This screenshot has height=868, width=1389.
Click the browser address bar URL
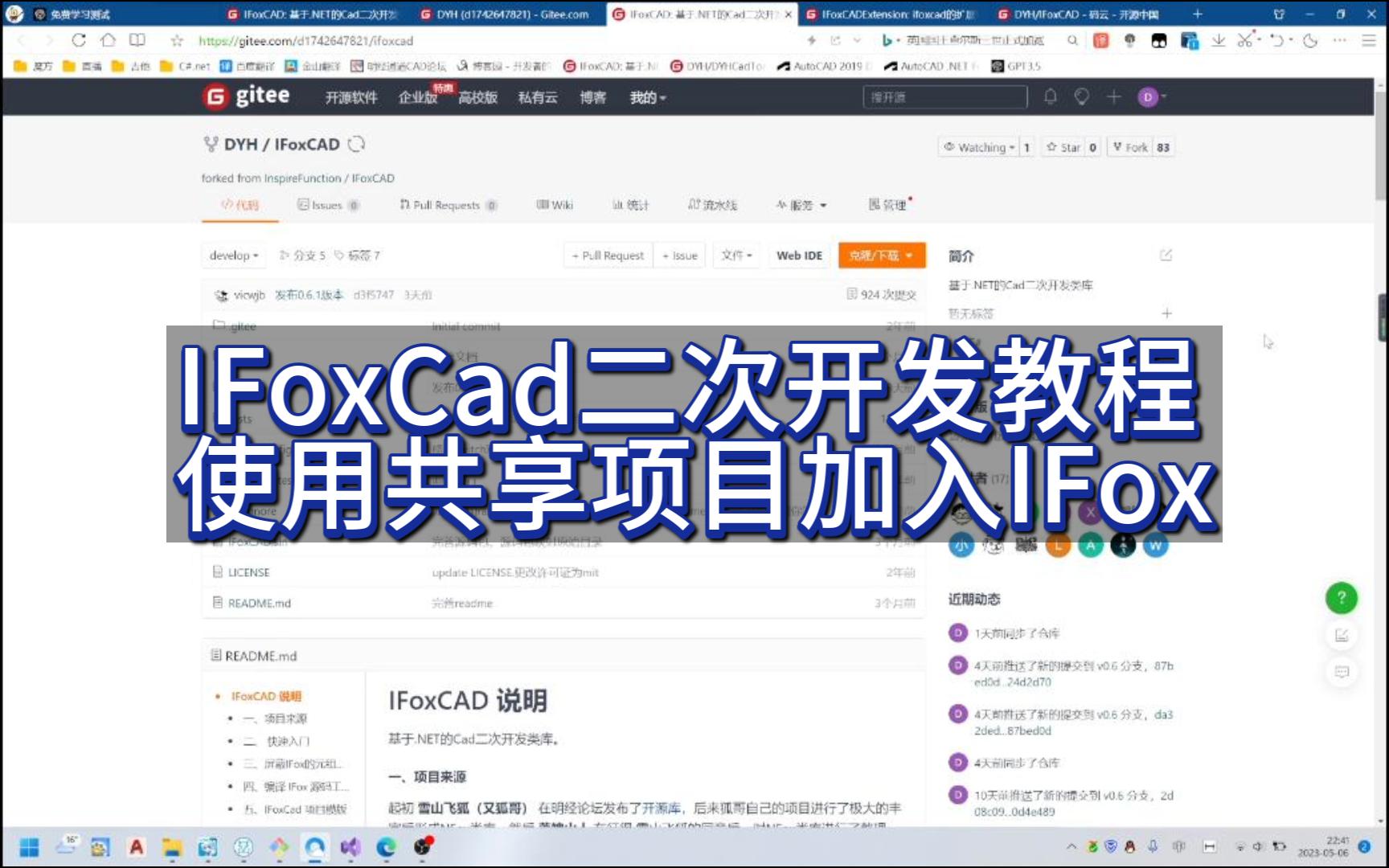[x=305, y=40]
